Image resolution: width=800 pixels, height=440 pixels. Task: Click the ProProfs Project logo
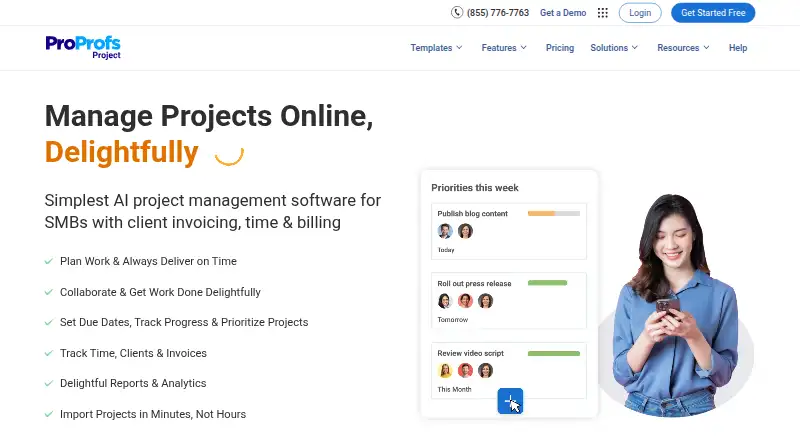83,47
